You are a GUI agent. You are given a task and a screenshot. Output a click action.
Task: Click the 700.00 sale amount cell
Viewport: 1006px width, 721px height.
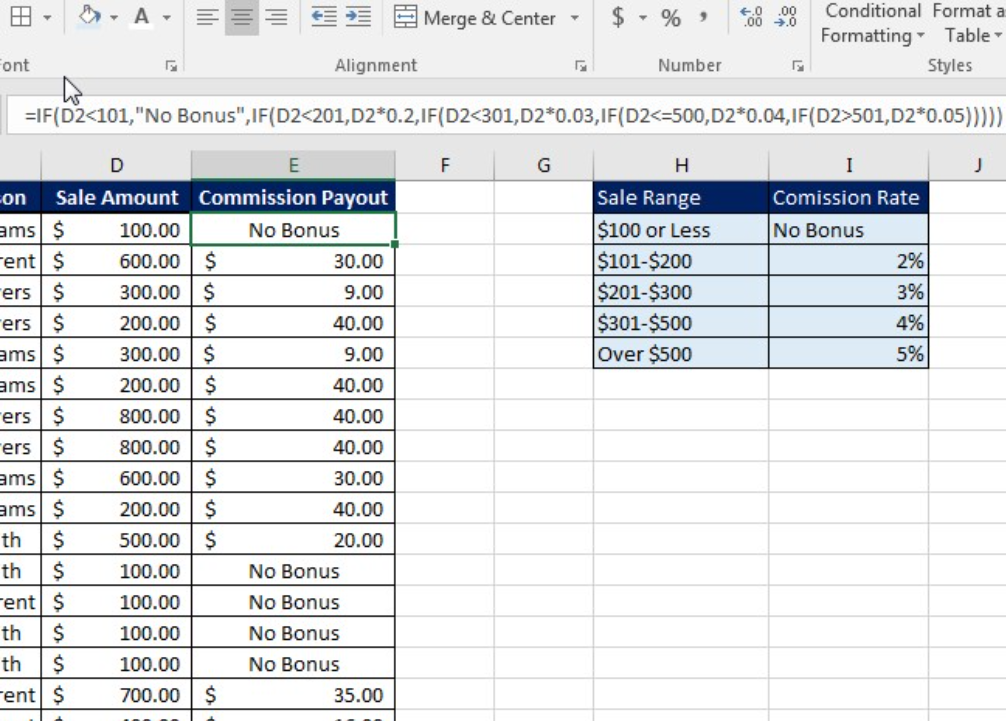[x=116, y=695]
